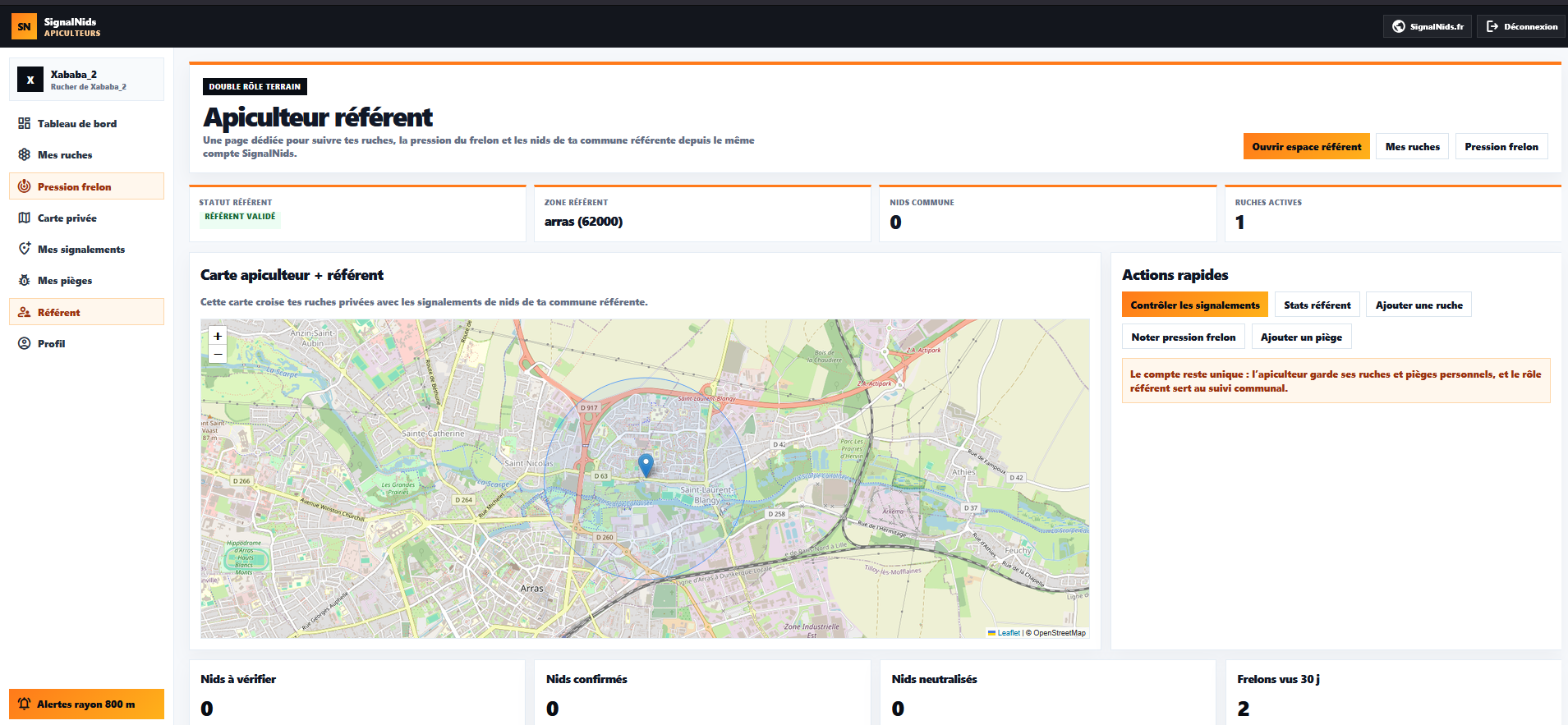Zoom in the map with plus
The image size is (1568, 725).
(218, 336)
